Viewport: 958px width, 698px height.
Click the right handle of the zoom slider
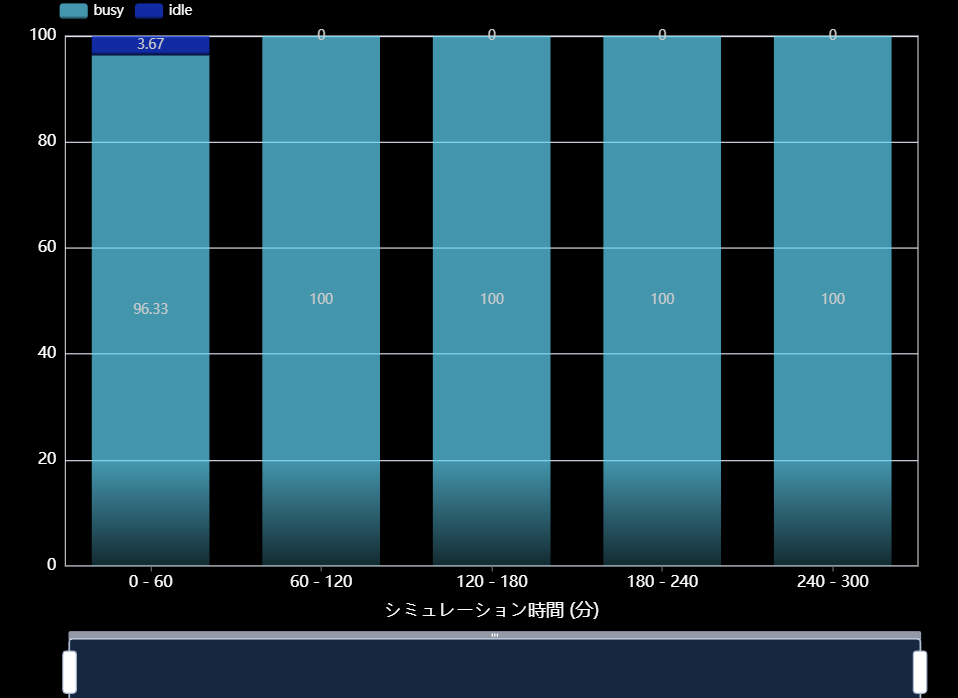pos(919,671)
